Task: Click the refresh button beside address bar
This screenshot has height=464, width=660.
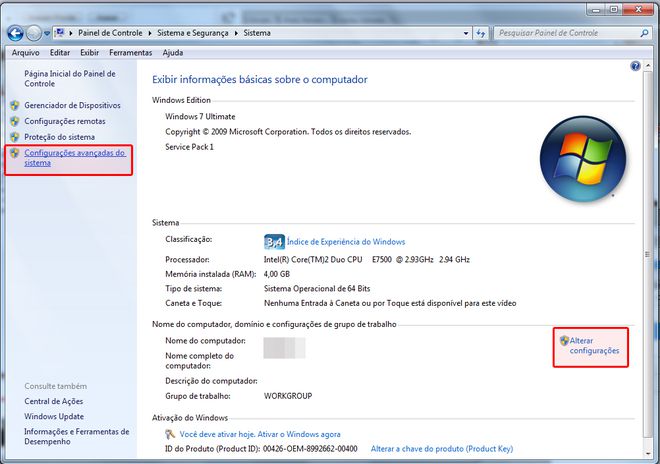Action: pyautogui.click(x=481, y=33)
